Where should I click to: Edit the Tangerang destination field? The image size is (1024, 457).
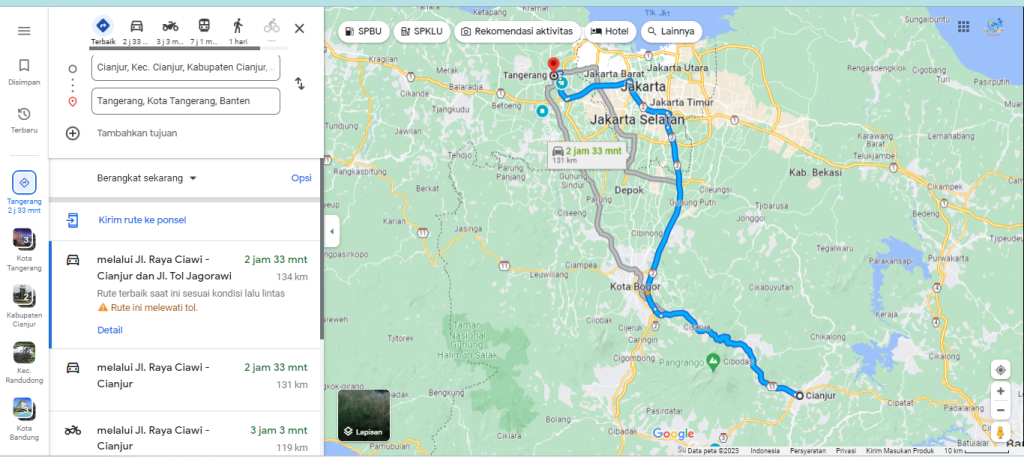pyautogui.click(x=185, y=101)
